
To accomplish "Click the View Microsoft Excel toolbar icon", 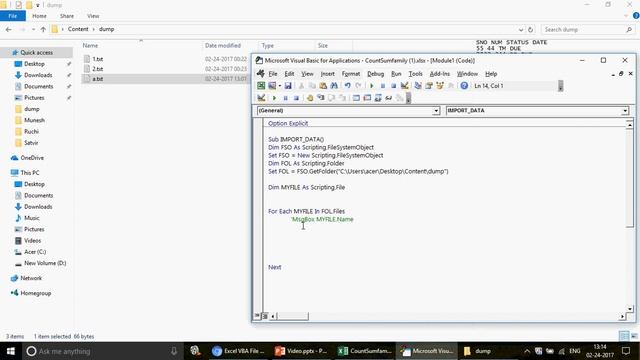I will tap(261, 86).
